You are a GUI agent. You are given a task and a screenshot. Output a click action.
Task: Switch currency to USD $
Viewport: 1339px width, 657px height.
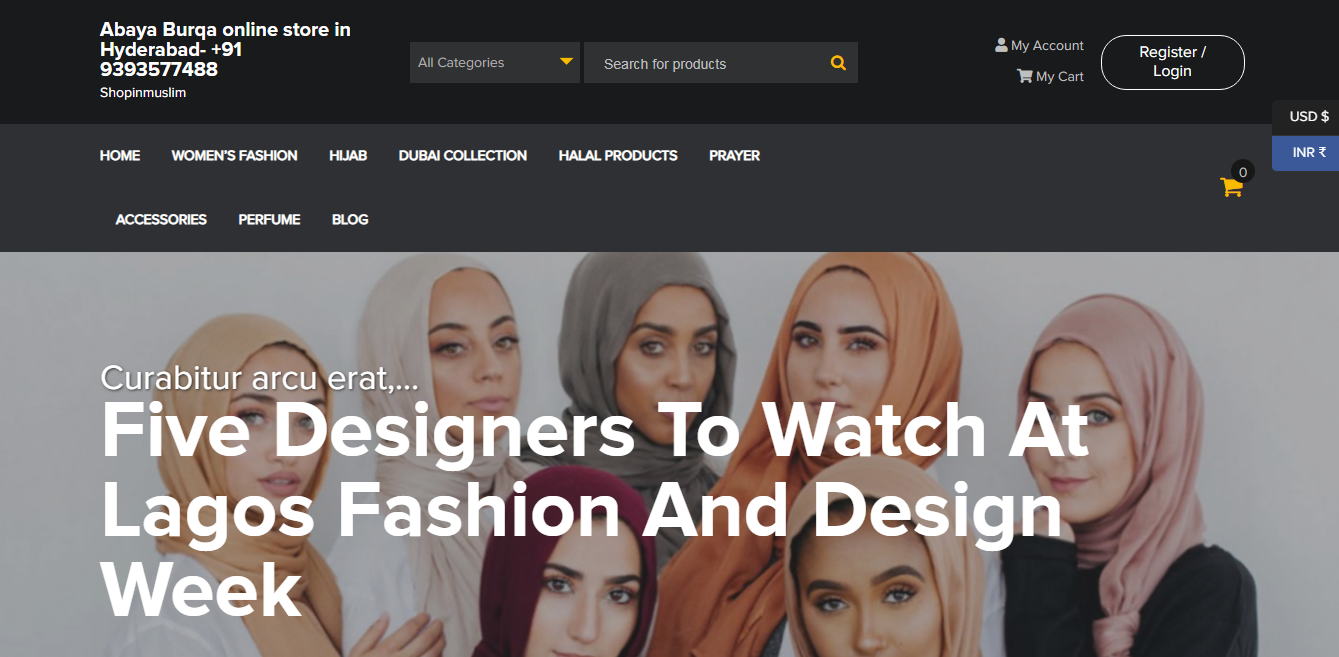coord(1308,117)
